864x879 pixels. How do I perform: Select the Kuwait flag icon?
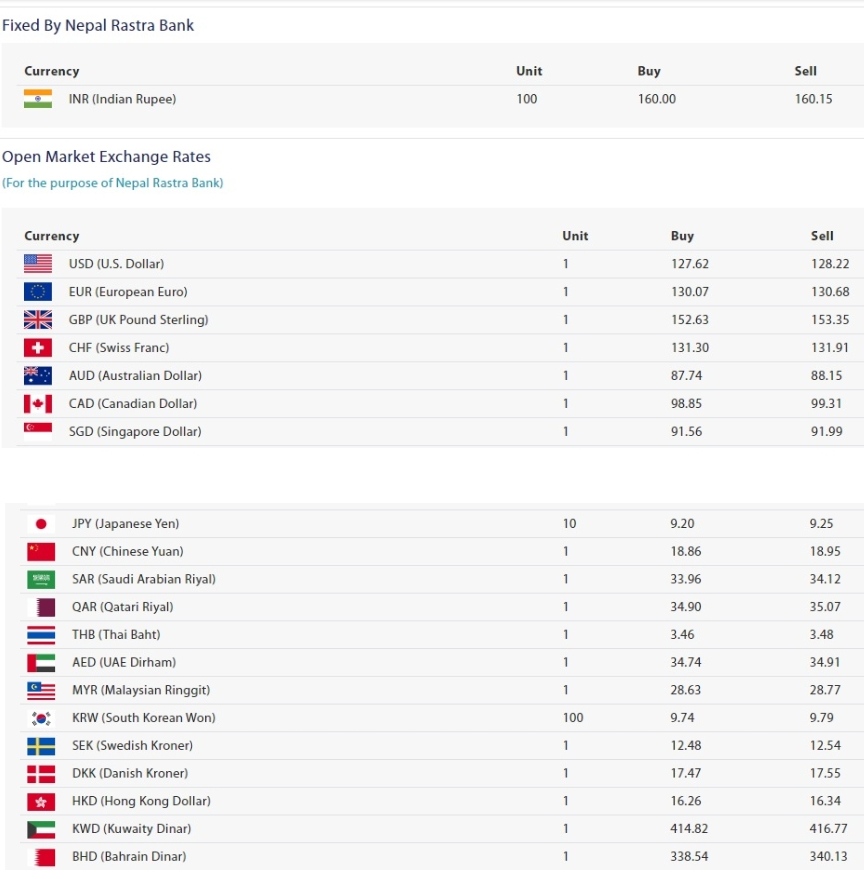pos(41,829)
